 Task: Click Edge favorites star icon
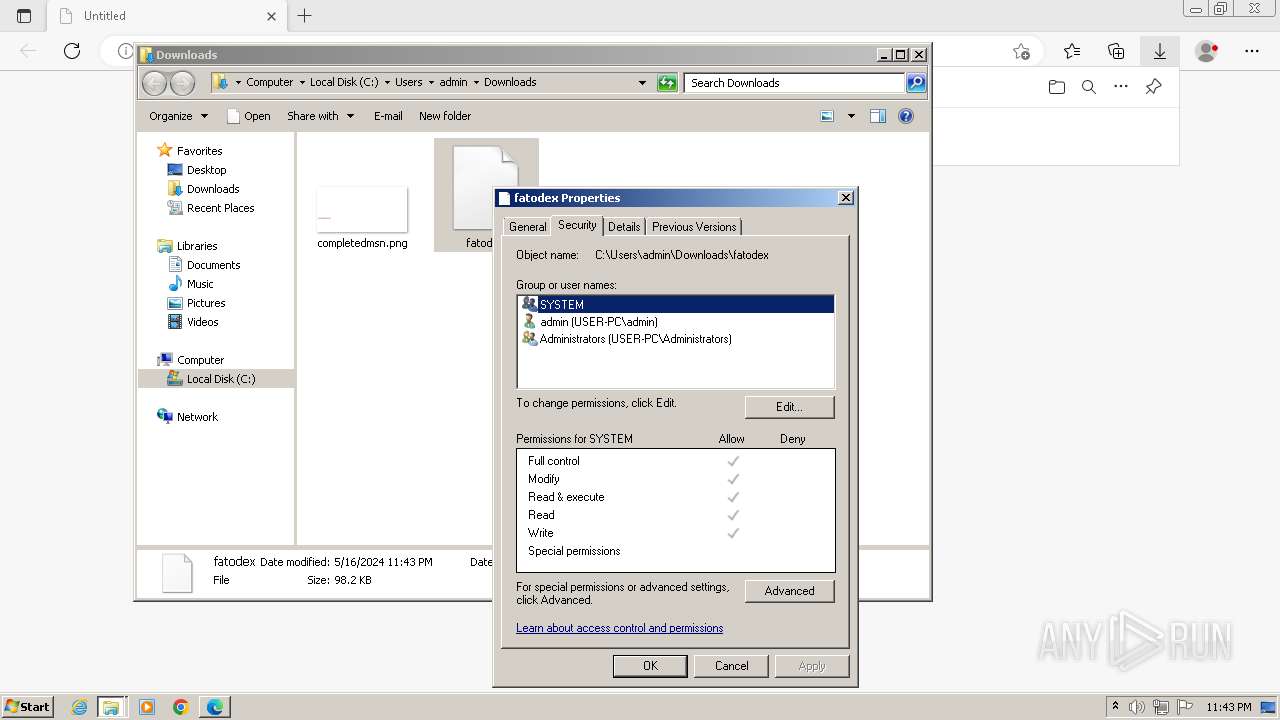point(1021,51)
